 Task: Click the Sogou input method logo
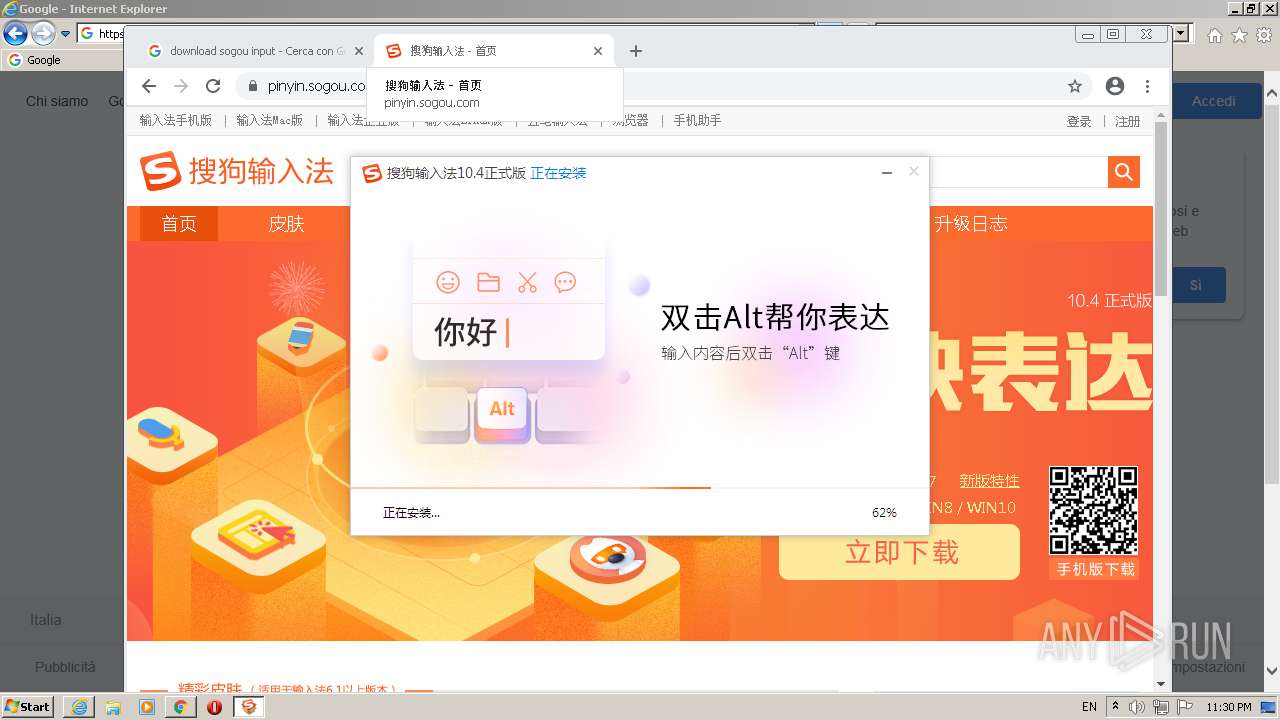tap(237, 171)
